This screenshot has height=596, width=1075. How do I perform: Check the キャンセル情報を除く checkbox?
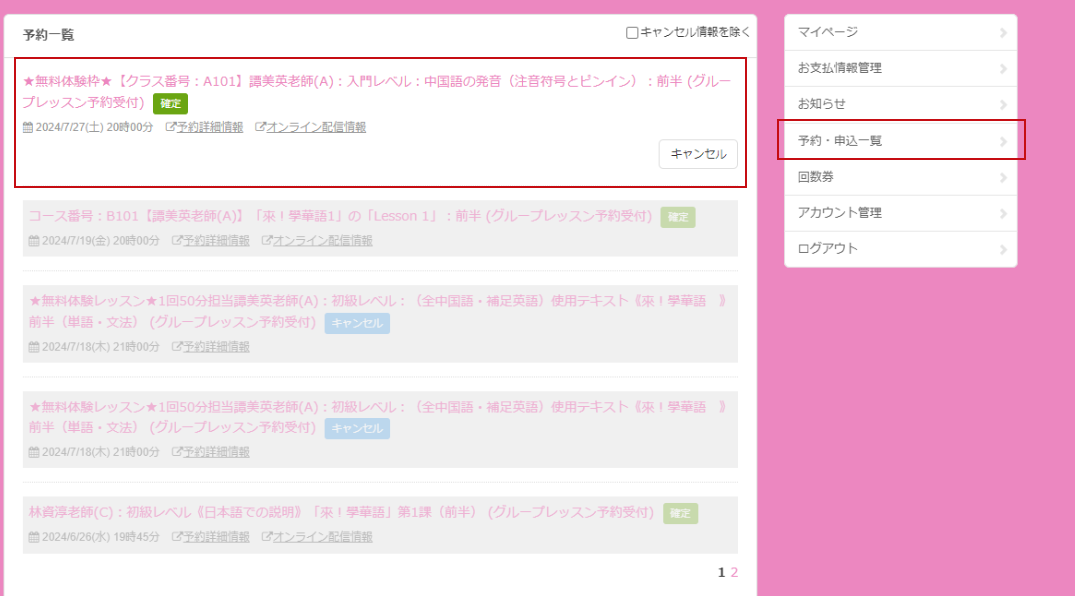pos(632,33)
